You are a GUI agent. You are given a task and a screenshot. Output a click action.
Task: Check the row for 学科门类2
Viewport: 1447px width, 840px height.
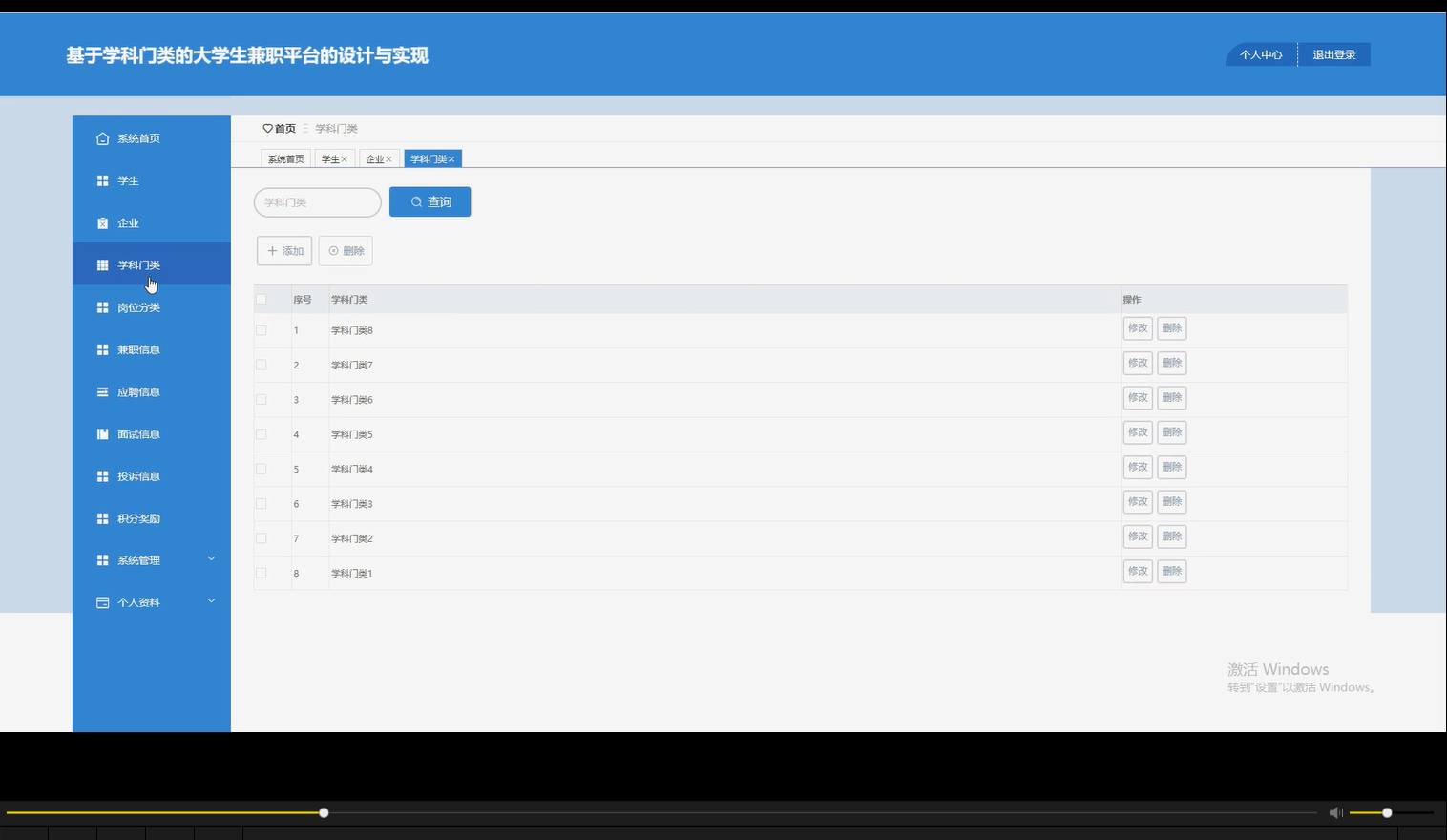pyautogui.click(x=262, y=538)
